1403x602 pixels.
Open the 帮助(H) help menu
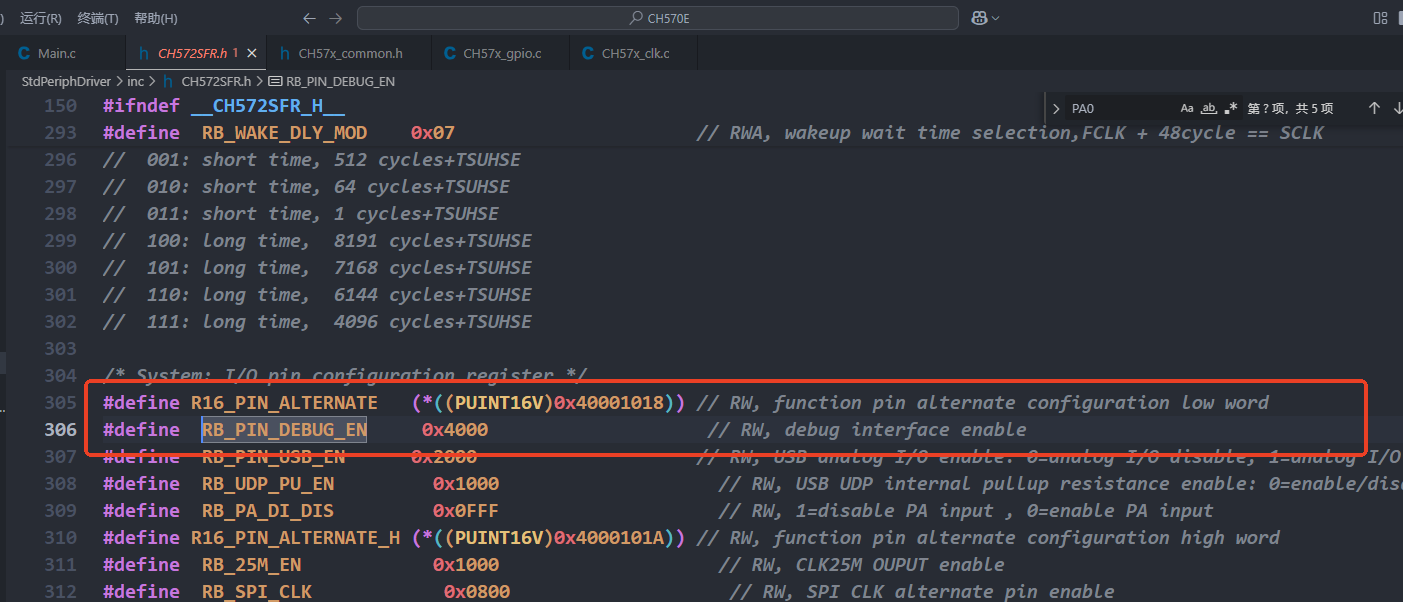(x=155, y=18)
